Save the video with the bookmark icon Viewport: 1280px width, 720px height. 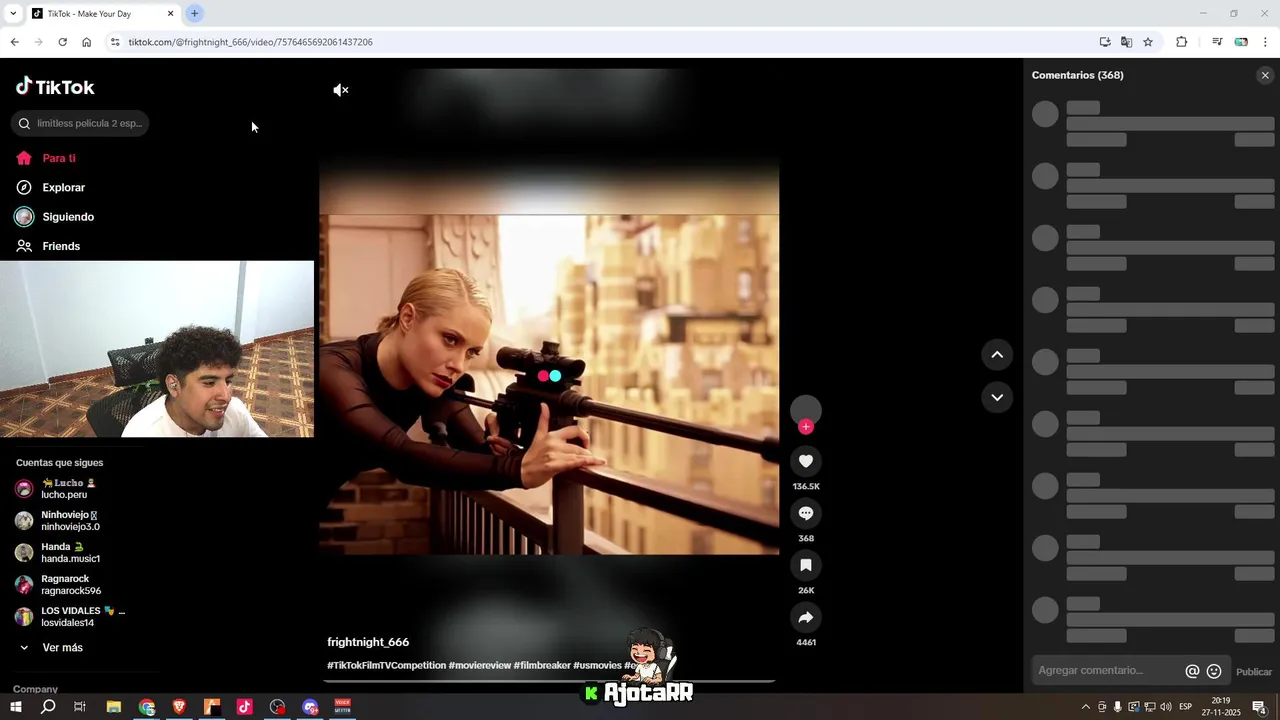click(806, 565)
